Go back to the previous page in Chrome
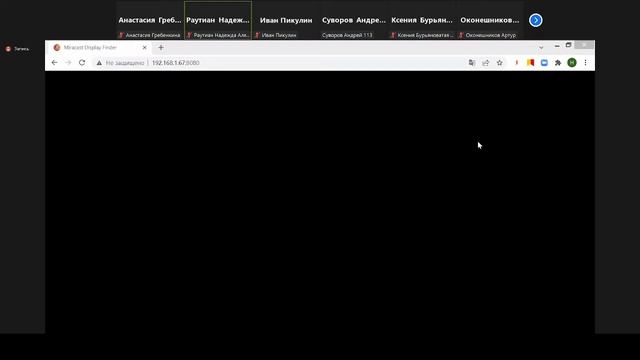Viewport: 640px width, 360px height. (55, 63)
